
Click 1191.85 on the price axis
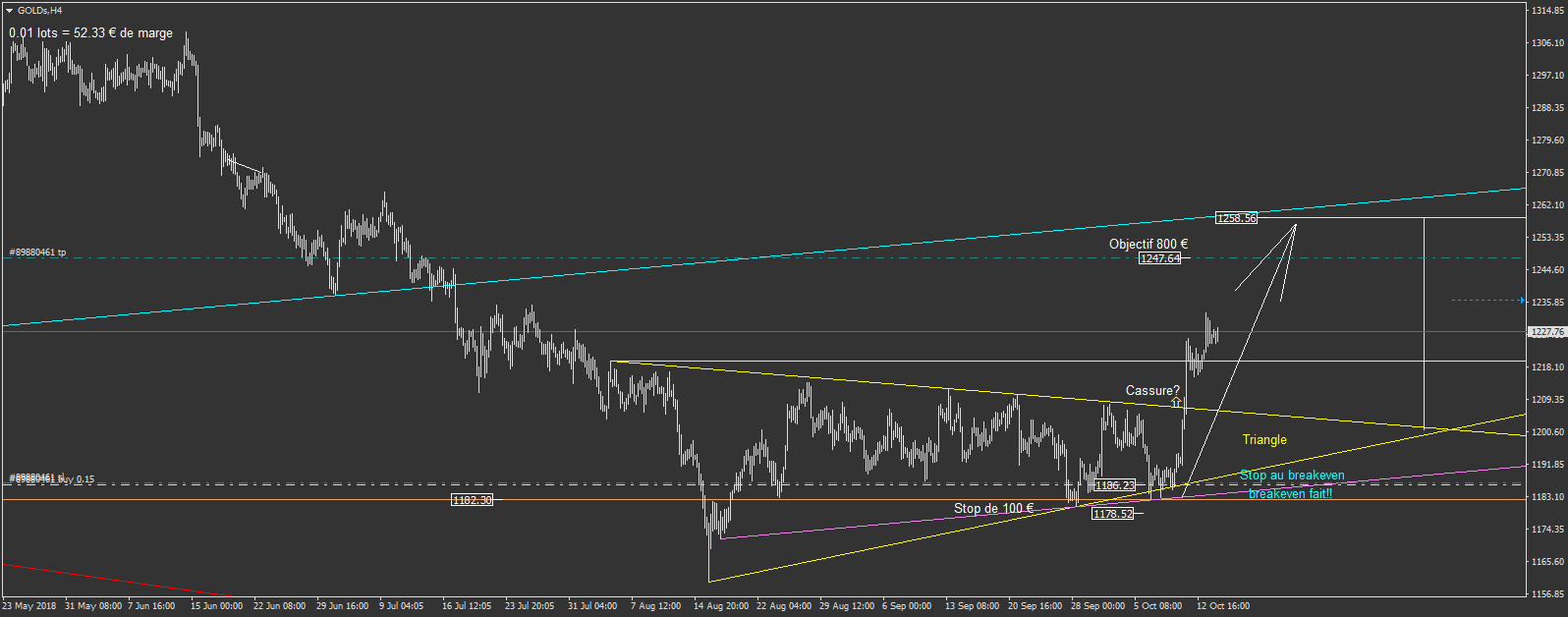click(1547, 465)
